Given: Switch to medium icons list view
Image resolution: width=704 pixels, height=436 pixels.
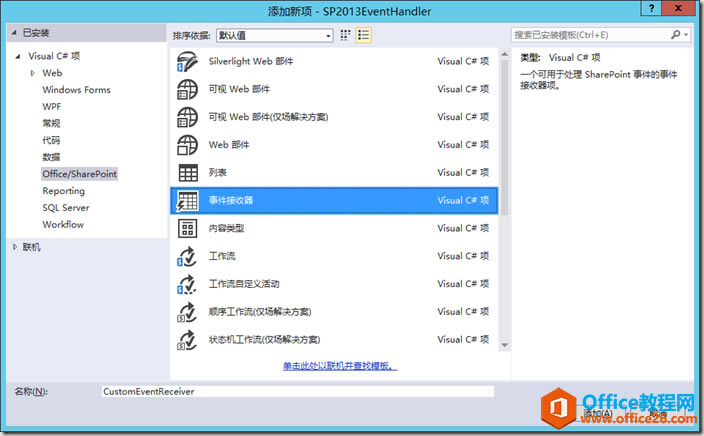Looking at the screenshot, I should tap(363, 35).
